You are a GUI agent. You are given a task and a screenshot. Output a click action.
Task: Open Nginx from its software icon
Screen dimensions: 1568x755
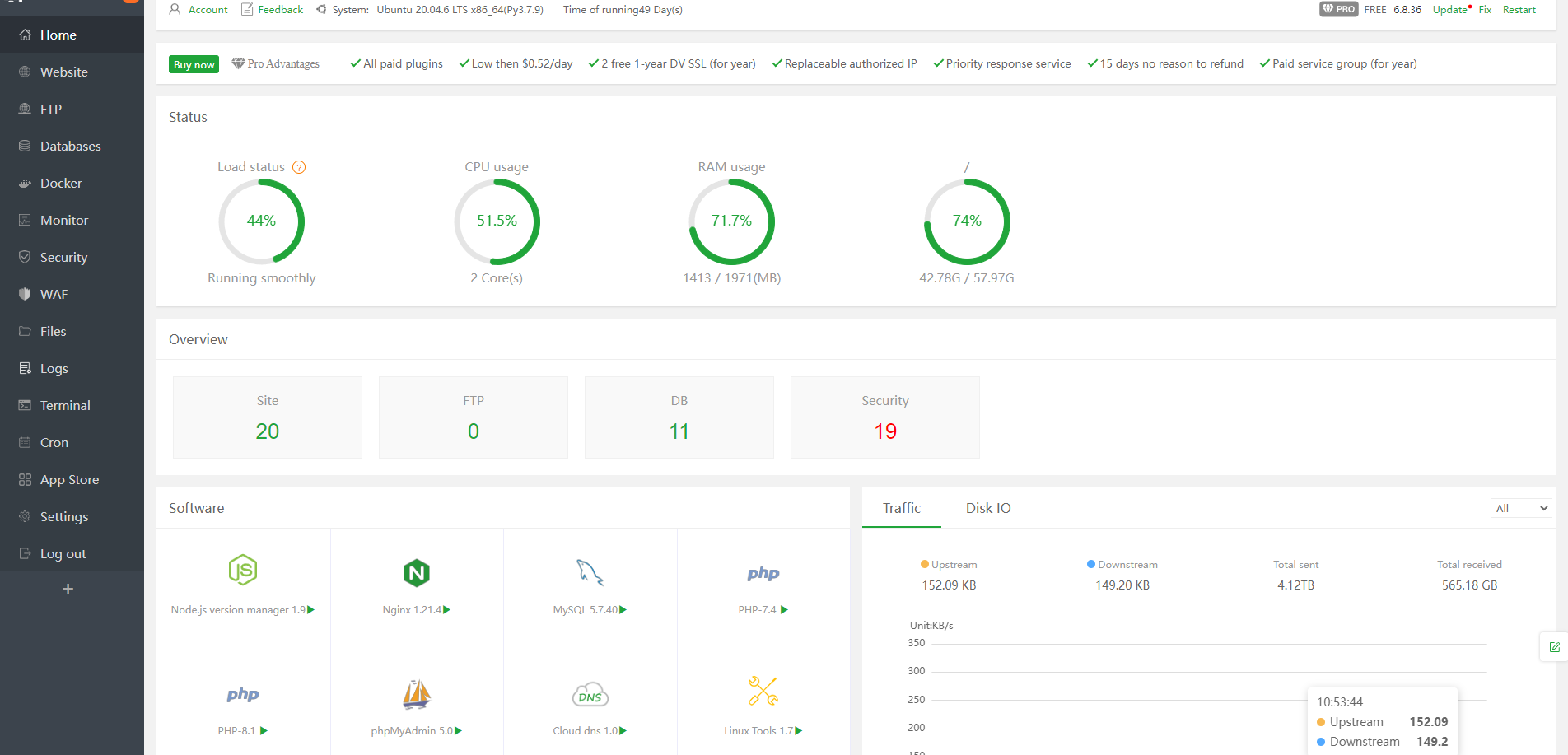[417, 572]
